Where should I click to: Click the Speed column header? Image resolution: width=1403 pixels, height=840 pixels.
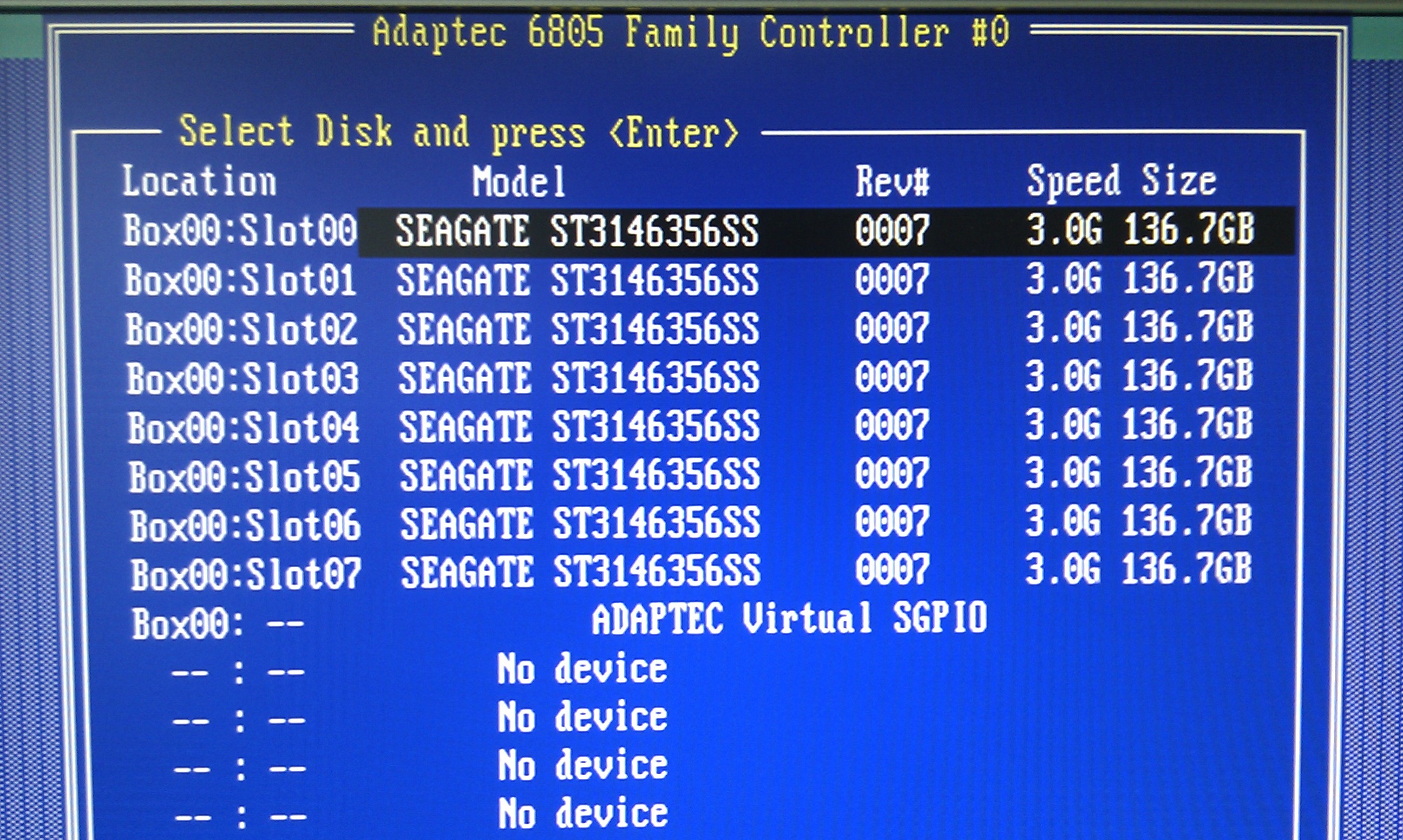point(1073,182)
